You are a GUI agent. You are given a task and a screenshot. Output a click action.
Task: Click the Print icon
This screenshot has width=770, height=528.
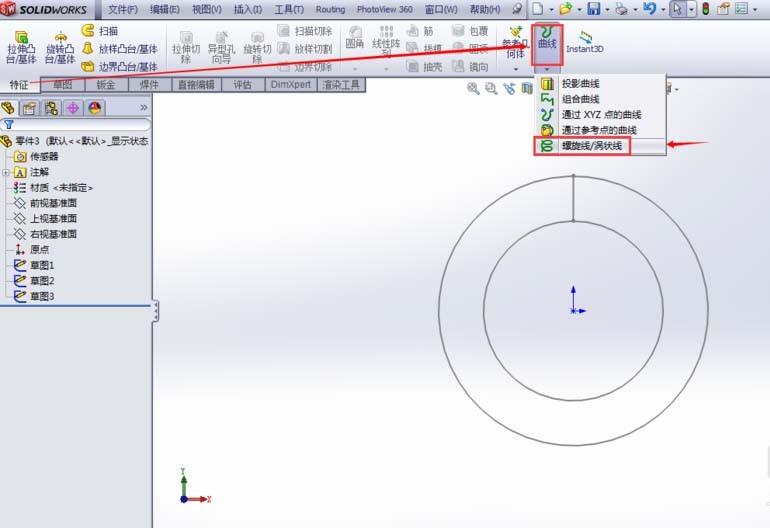622,8
